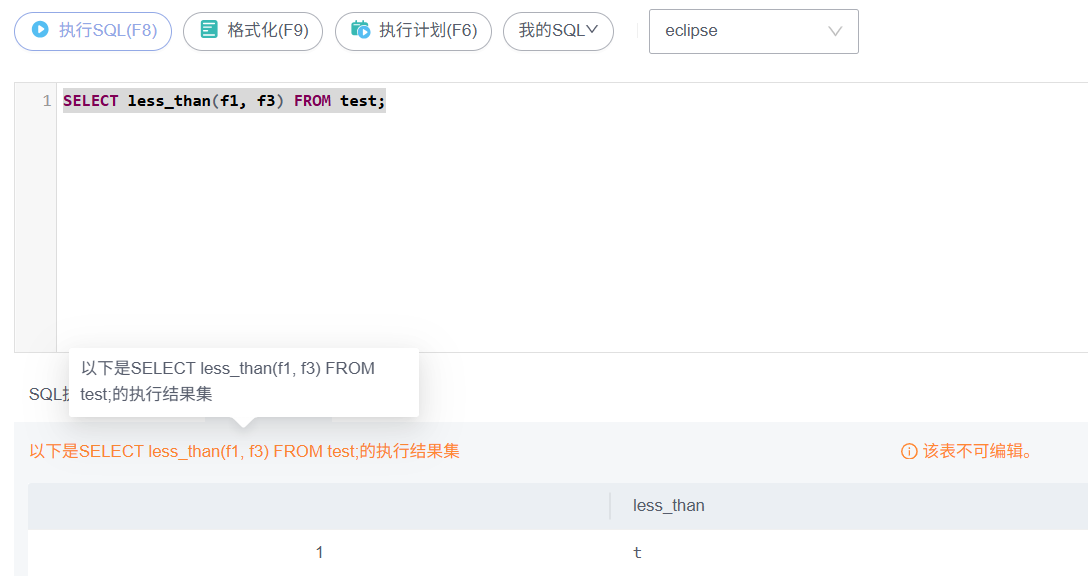
Task: Open the eclipse theme selector
Action: (x=740, y=31)
